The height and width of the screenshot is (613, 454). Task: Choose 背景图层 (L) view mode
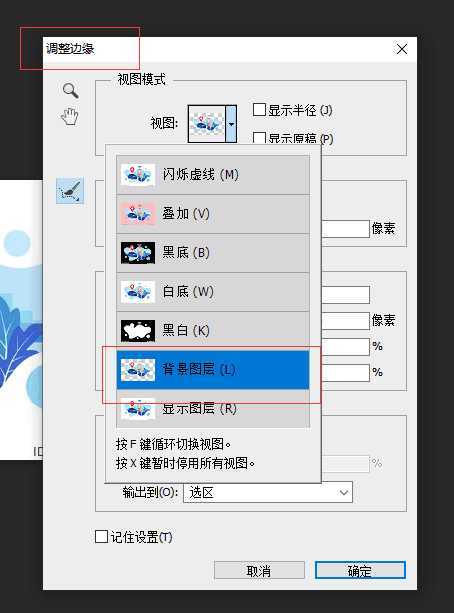point(213,369)
